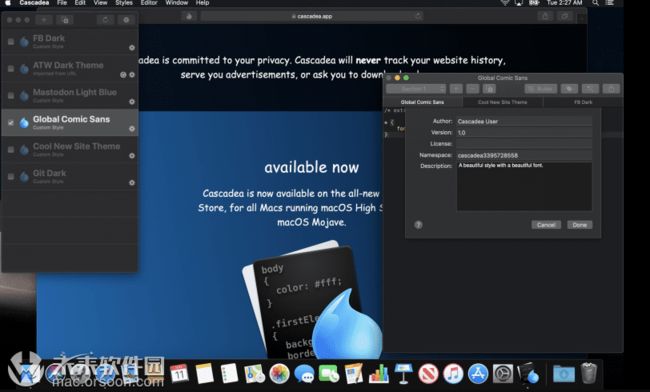Show all tabs in Safari
This screenshot has height=392, width=650.
[565, 16]
